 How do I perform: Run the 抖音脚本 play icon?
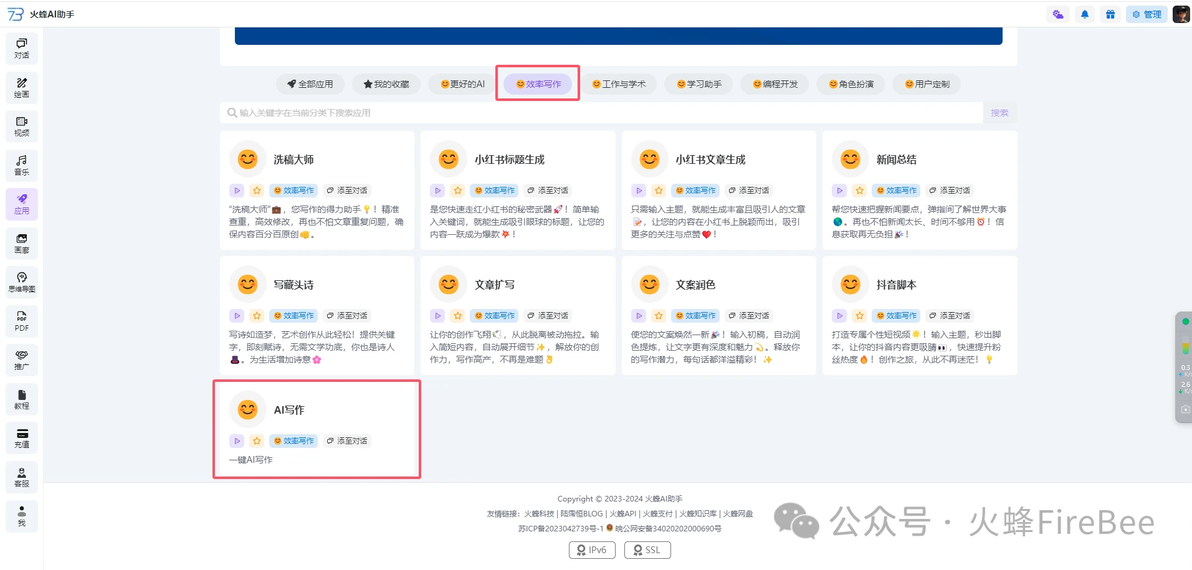coord(839,315)
